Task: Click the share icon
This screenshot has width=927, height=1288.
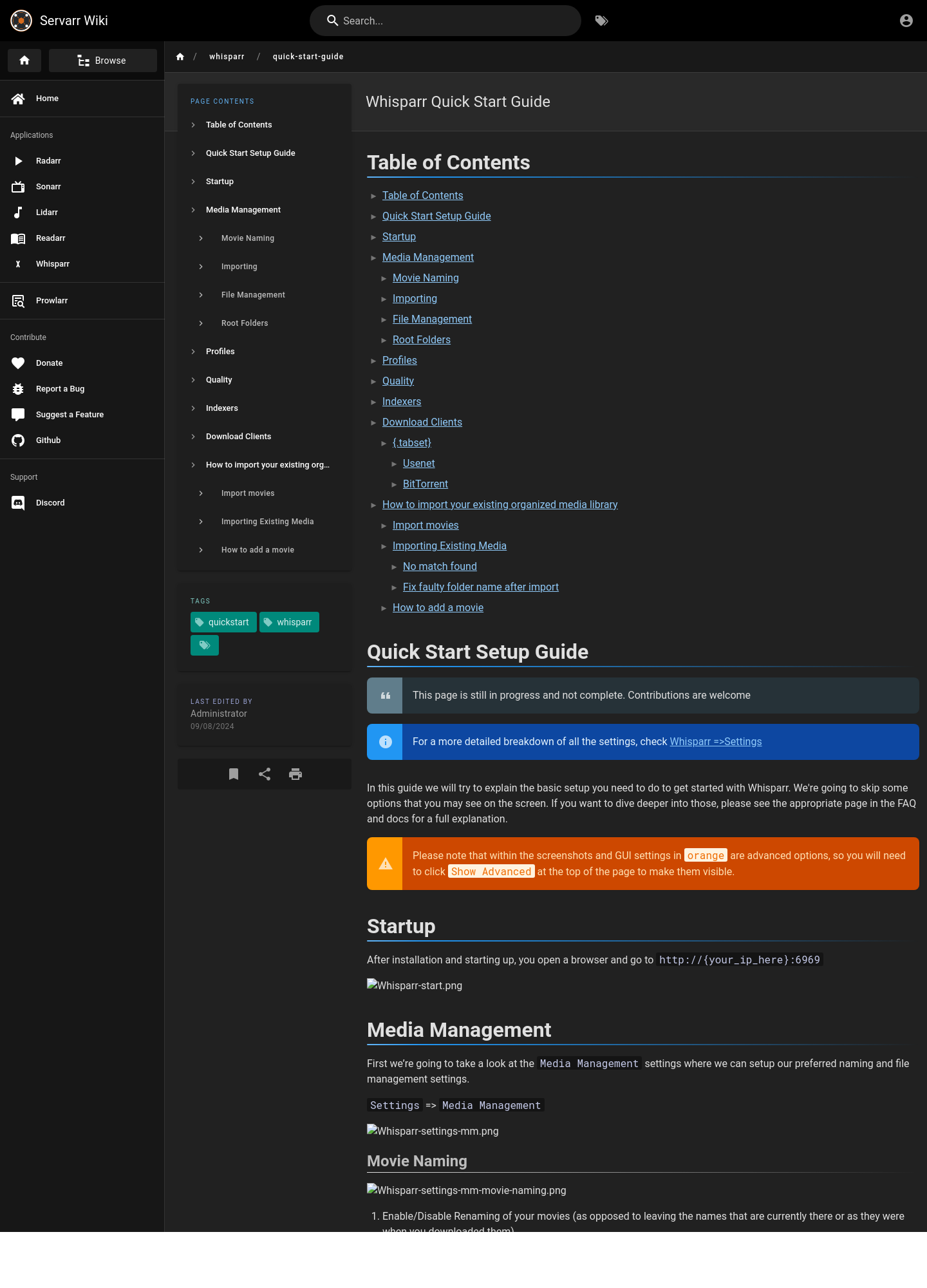Action: pos(265,774)
